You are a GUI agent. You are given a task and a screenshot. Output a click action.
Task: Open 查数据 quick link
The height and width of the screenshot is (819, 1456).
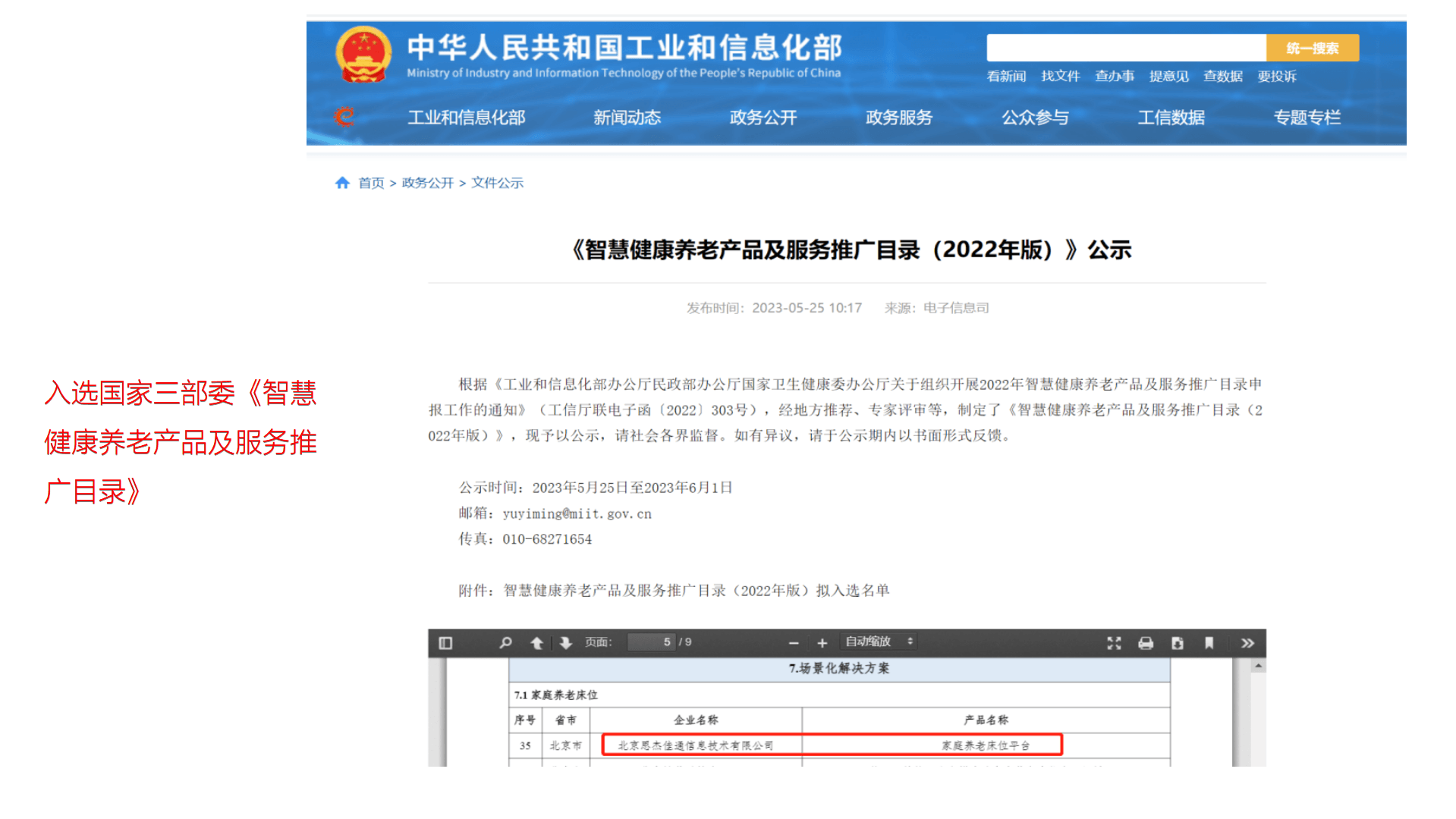(x=1223, y=77)
